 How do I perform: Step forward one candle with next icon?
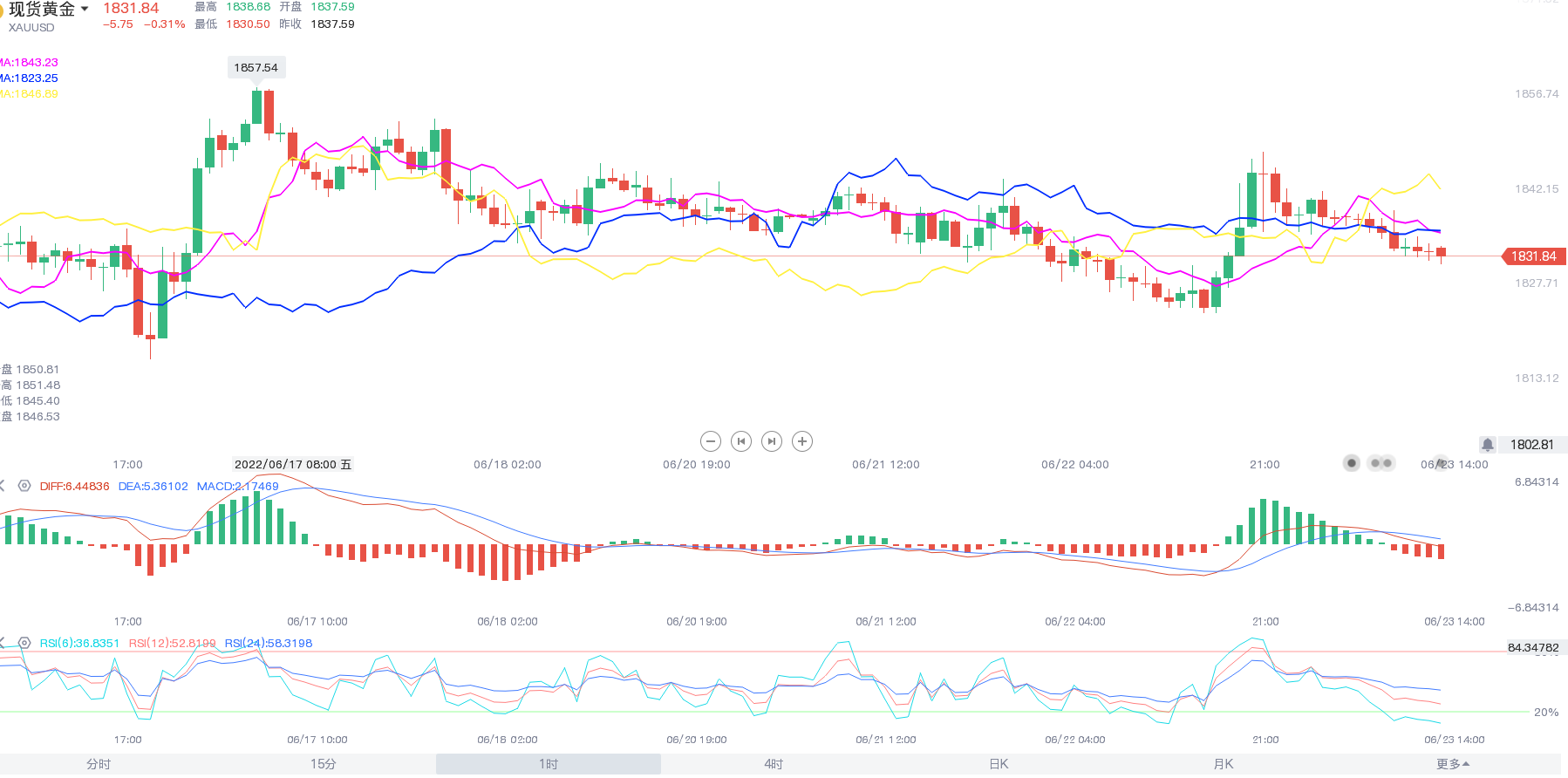tap(772, 441)
